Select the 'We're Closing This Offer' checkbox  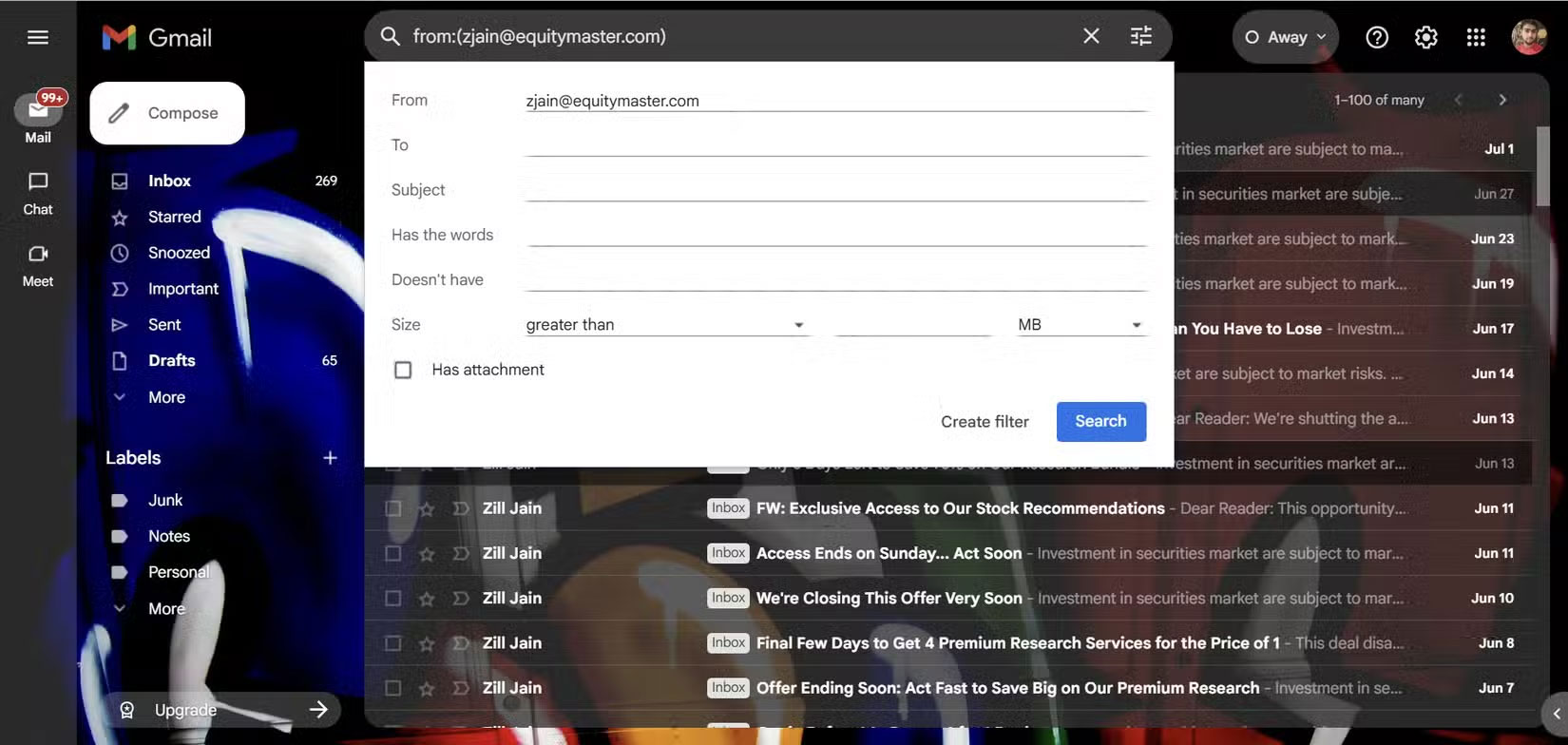pos(392,599)
